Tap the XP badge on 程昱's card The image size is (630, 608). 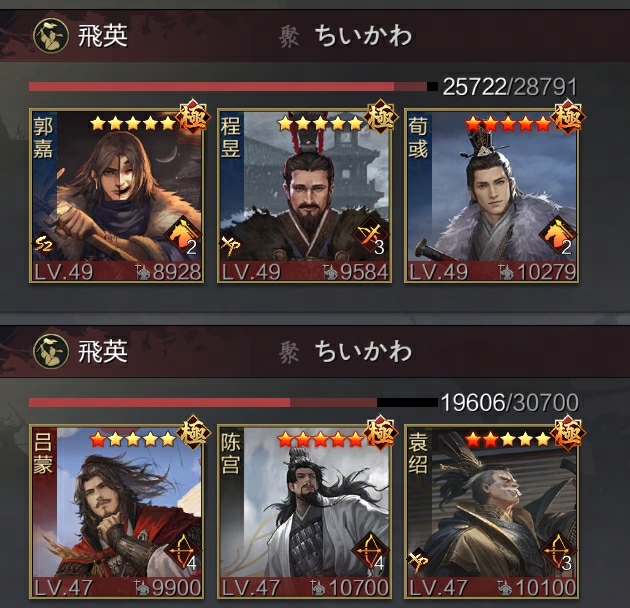click(x=231, y=245)
